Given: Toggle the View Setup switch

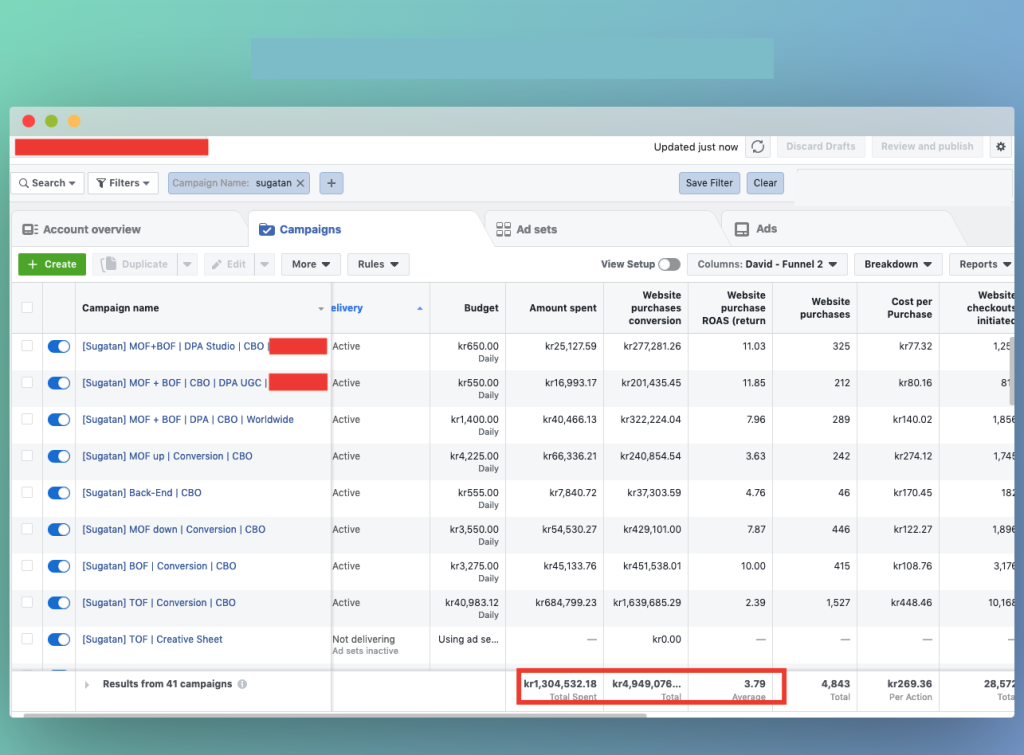Looking at the screenshot, I should (x=669, y=265).
